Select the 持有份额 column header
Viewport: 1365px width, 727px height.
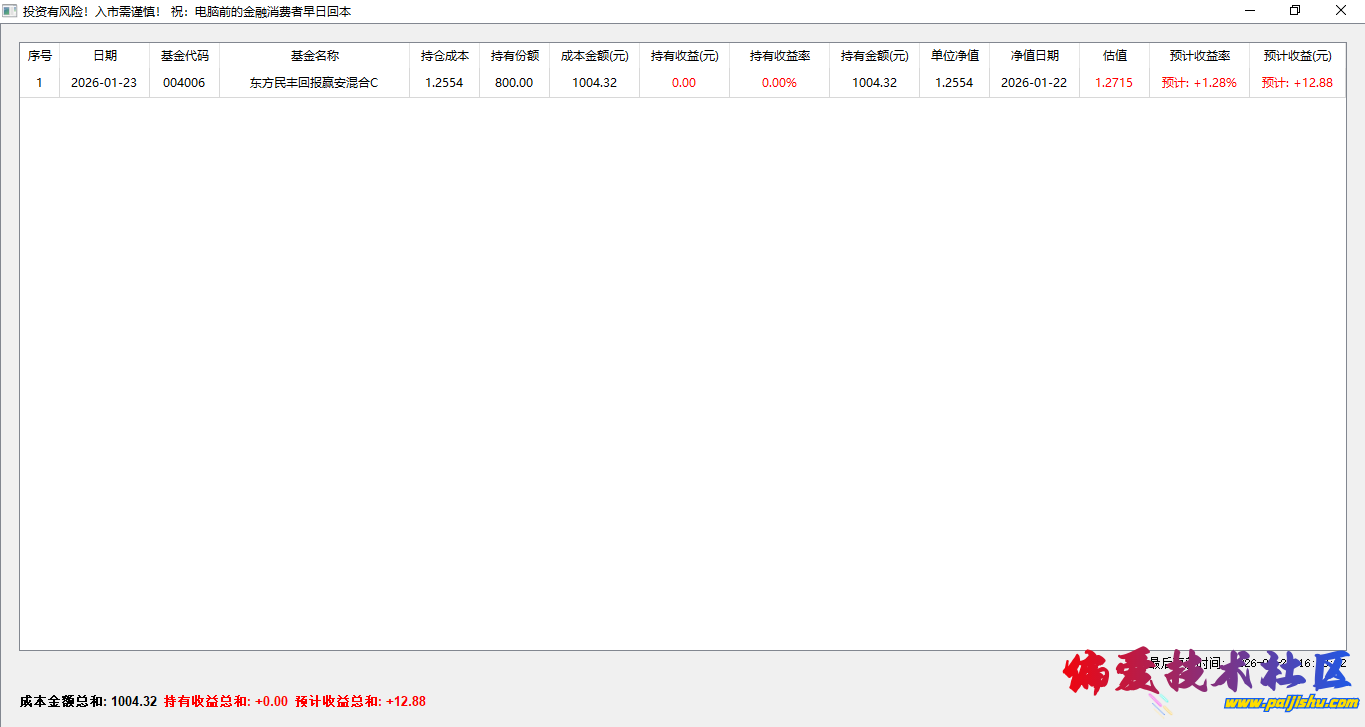point(514,56)
